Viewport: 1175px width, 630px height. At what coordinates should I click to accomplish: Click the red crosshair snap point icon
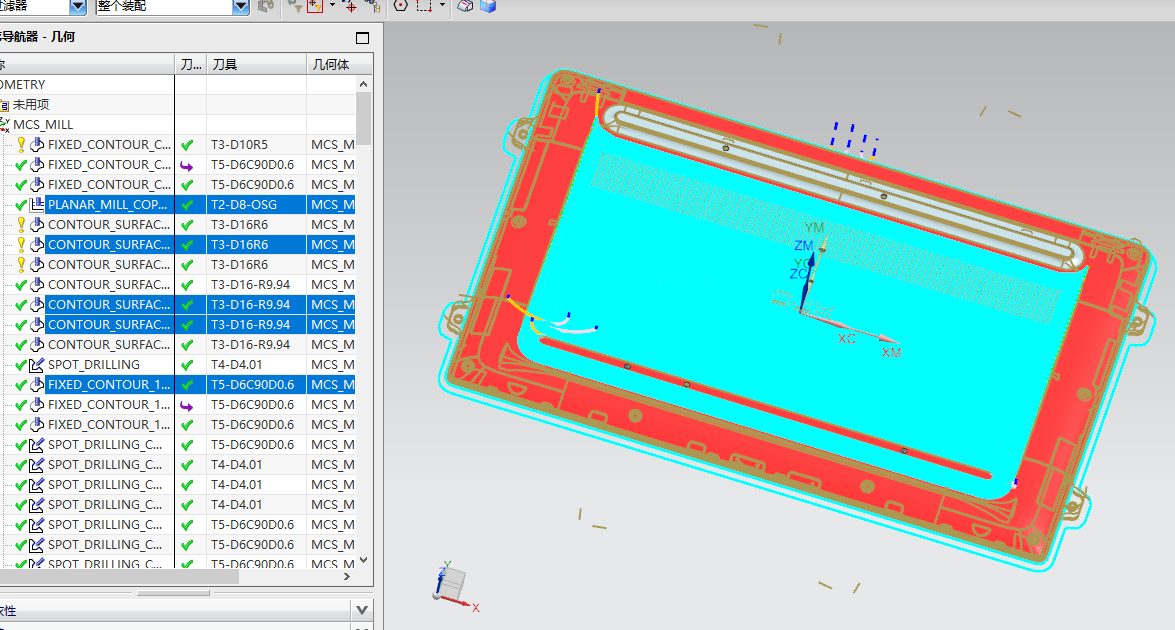click(x=350, y=6)
